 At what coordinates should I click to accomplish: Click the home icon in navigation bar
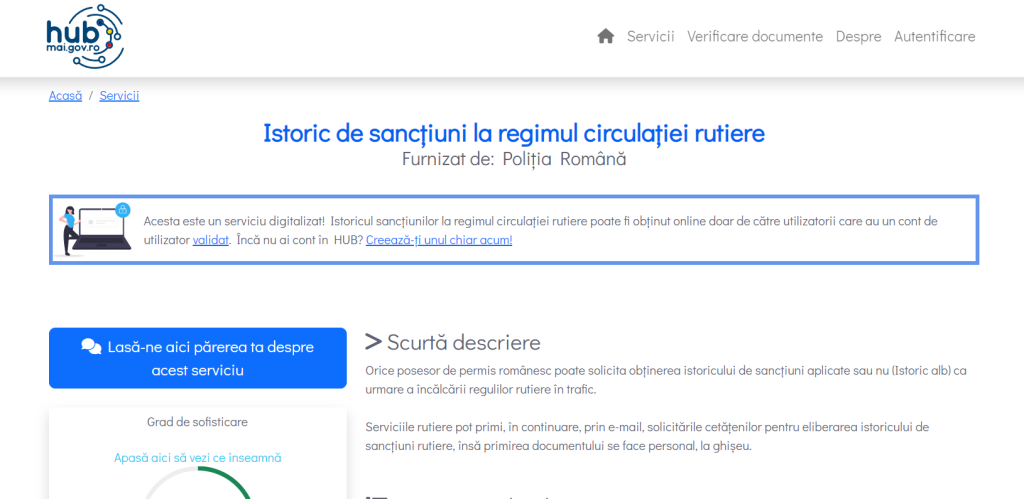coord(605,36)
